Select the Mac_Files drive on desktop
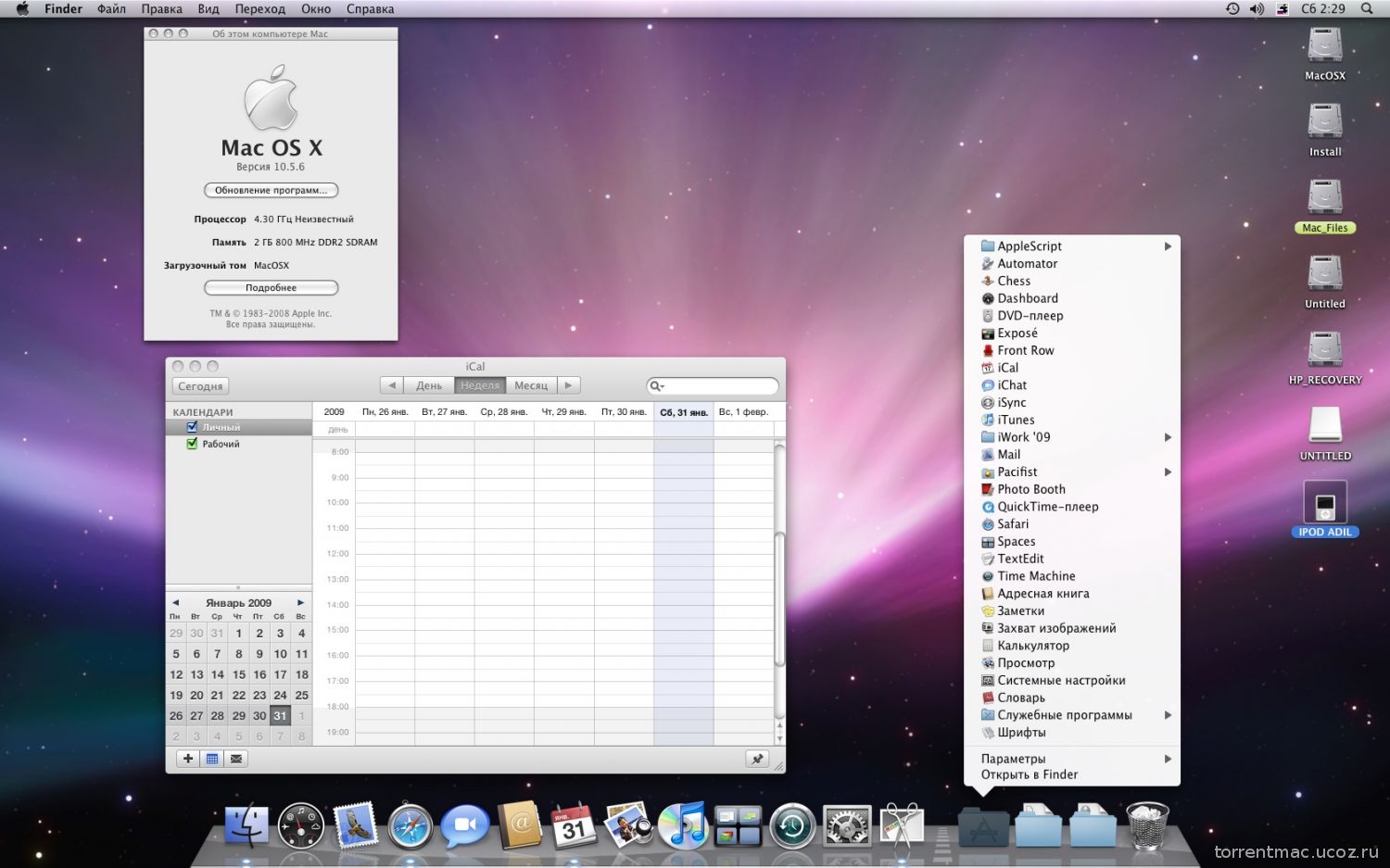The width and height of the screenshot is (1390, 868). (1325, 207)
